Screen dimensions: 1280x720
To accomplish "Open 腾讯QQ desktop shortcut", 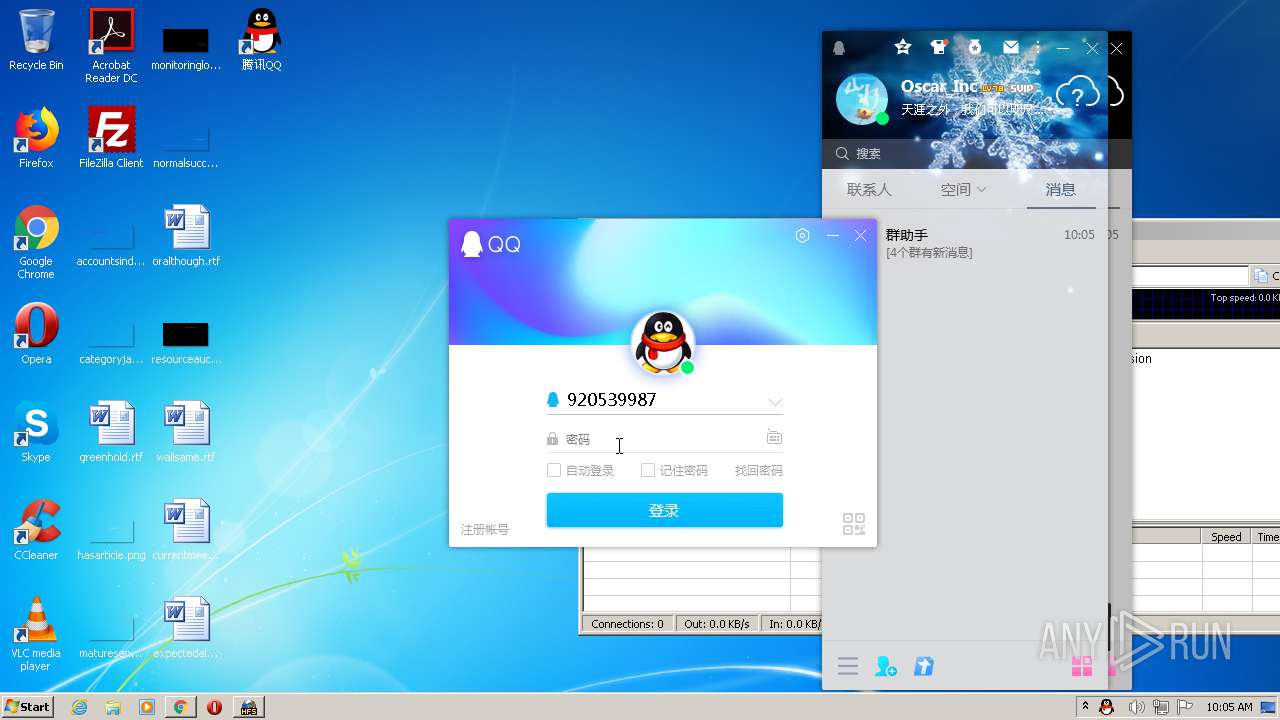I will [261, 40].
